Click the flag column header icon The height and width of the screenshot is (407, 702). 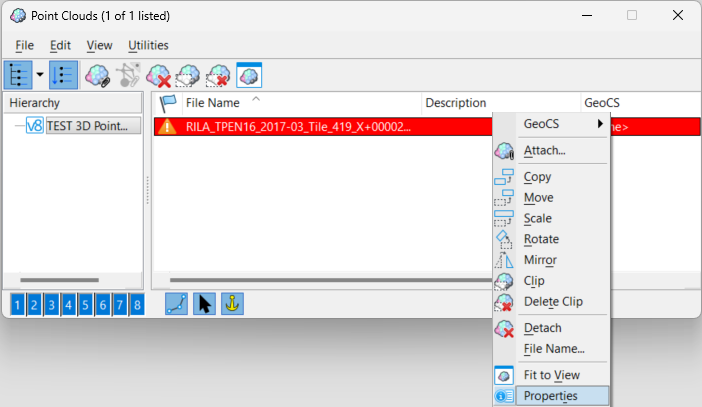(168, 103)
